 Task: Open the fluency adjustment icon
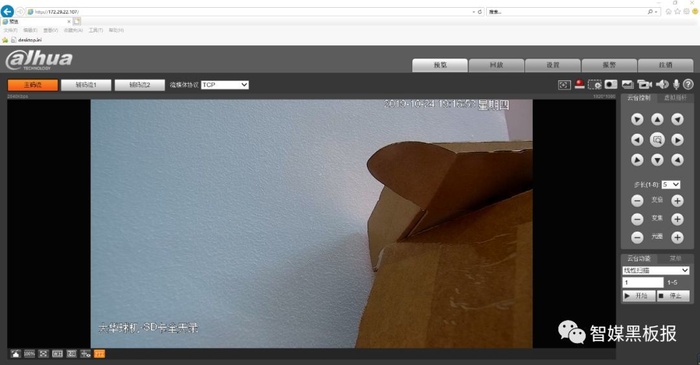(x=71, y=354)
